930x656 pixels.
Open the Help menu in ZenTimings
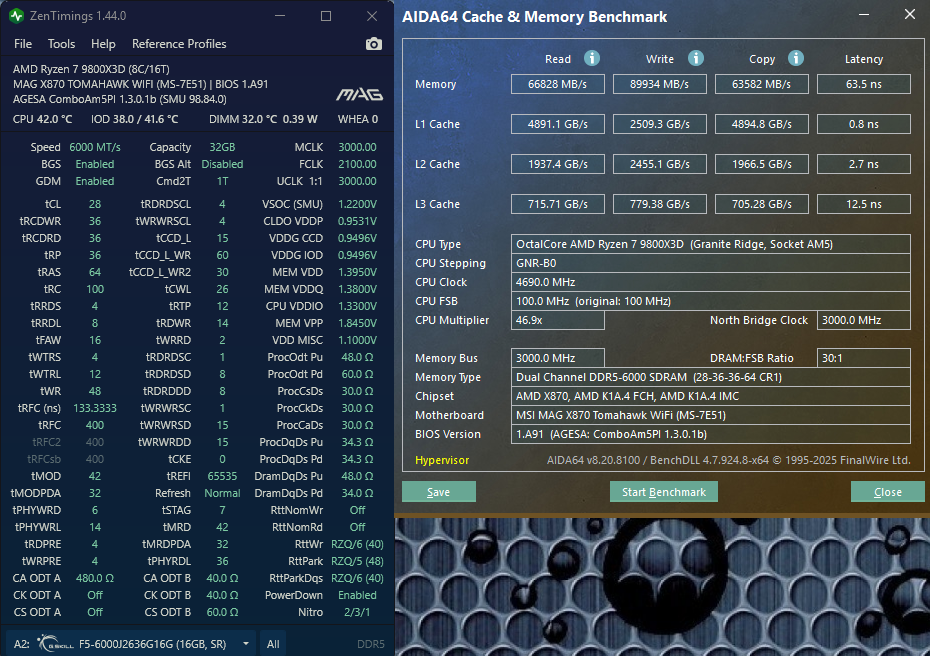(103, 44)
